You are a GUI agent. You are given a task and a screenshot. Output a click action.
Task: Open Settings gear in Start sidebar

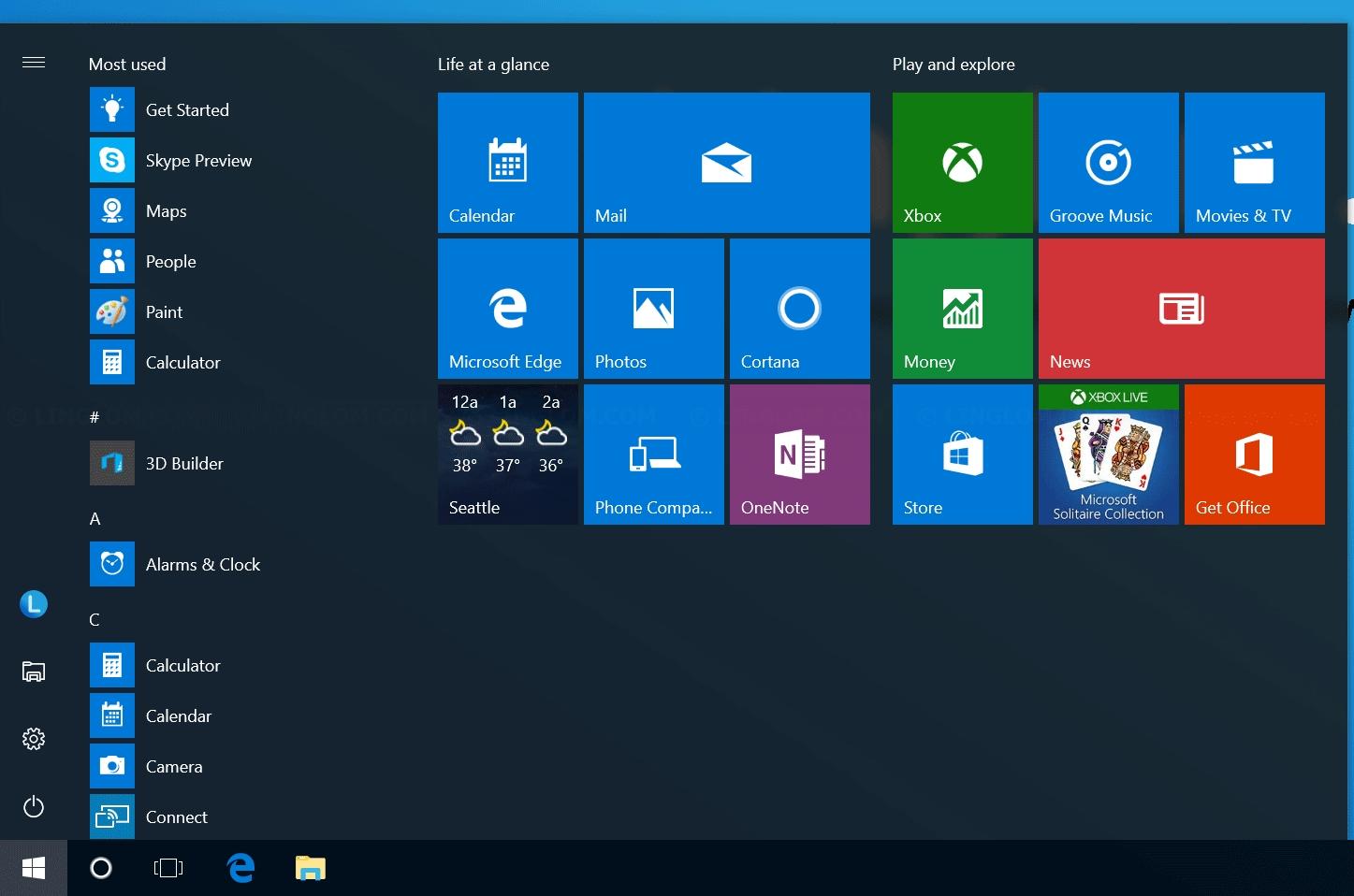(34, 739)
